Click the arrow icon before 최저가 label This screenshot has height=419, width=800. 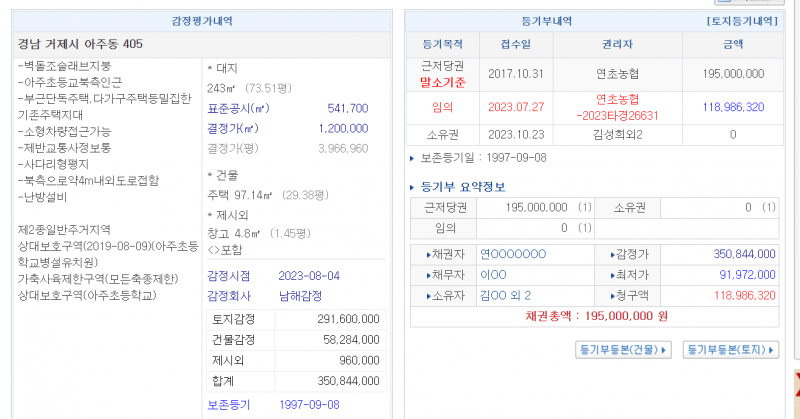[x=614, y=275]
